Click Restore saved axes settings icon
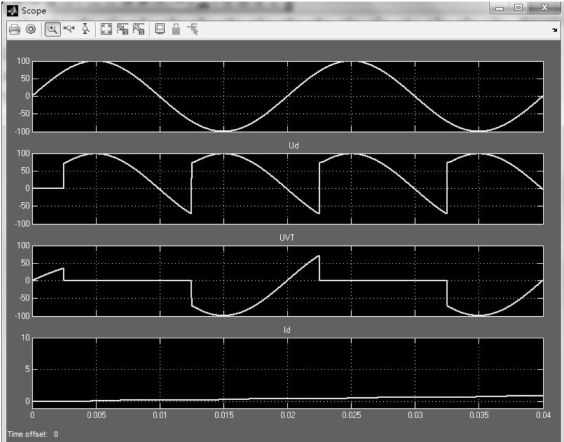 pyautogui.click(x=139, y=29)
